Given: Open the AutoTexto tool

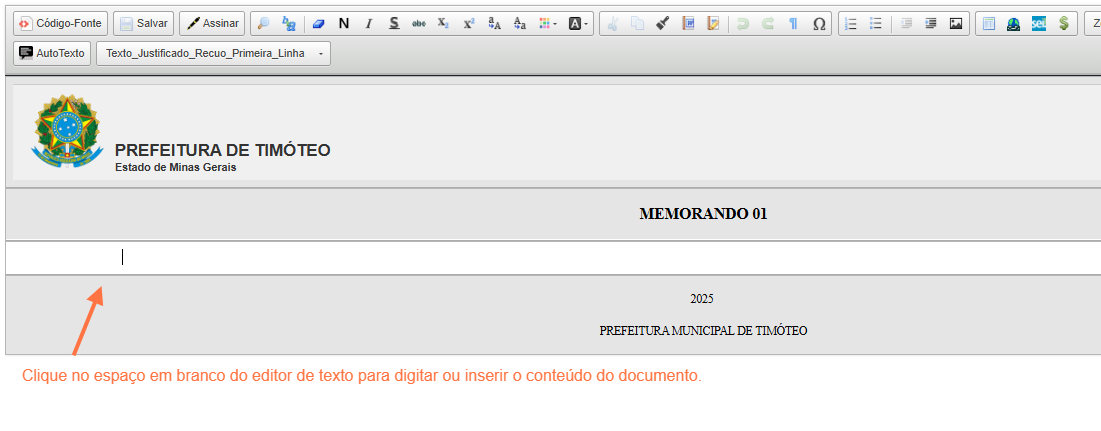Looking at the screenshot, I should pyautogui.click(x=52, y=53).
